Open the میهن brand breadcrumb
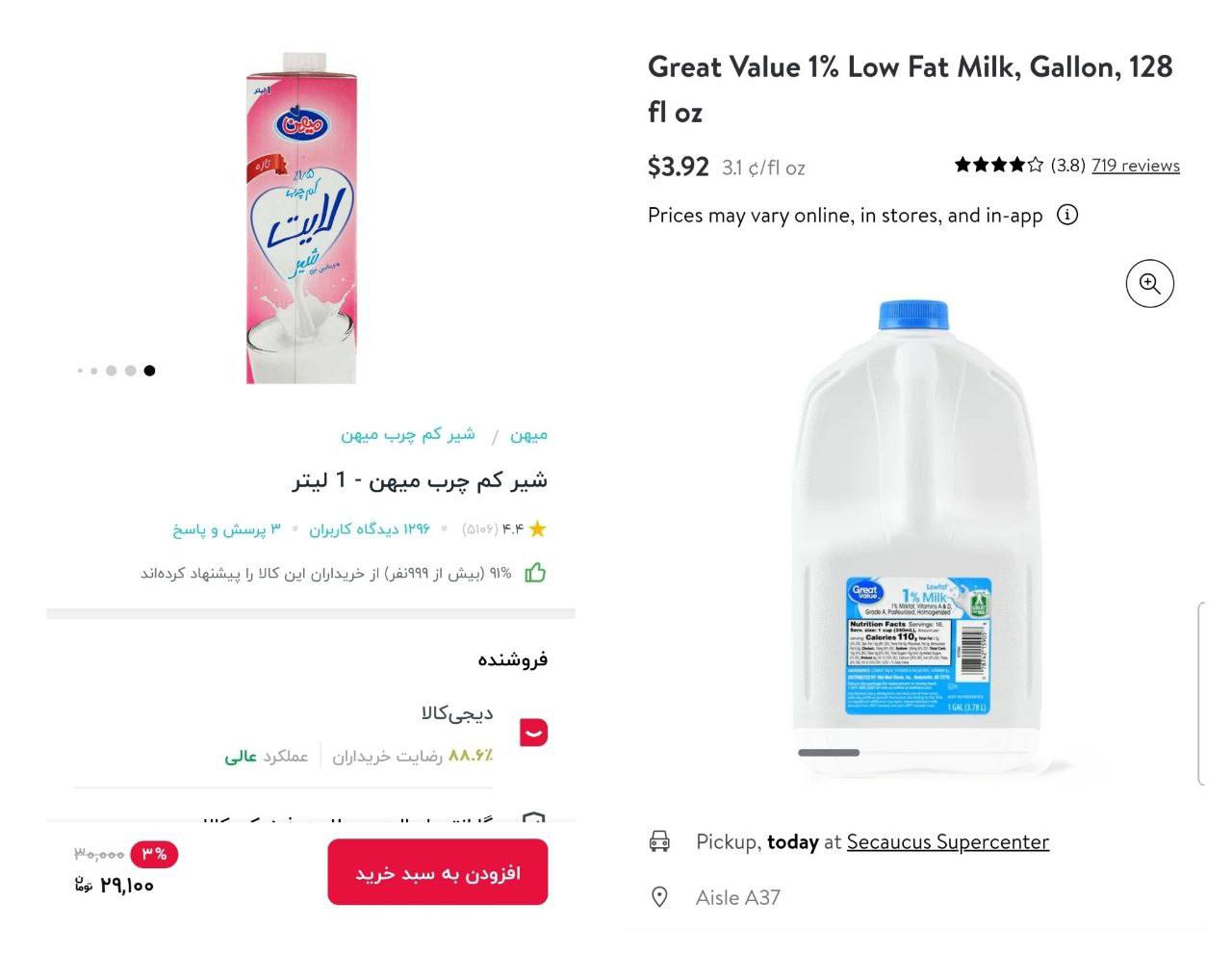Viewport: 1232px width, 954px height. (x=528, y=435)
